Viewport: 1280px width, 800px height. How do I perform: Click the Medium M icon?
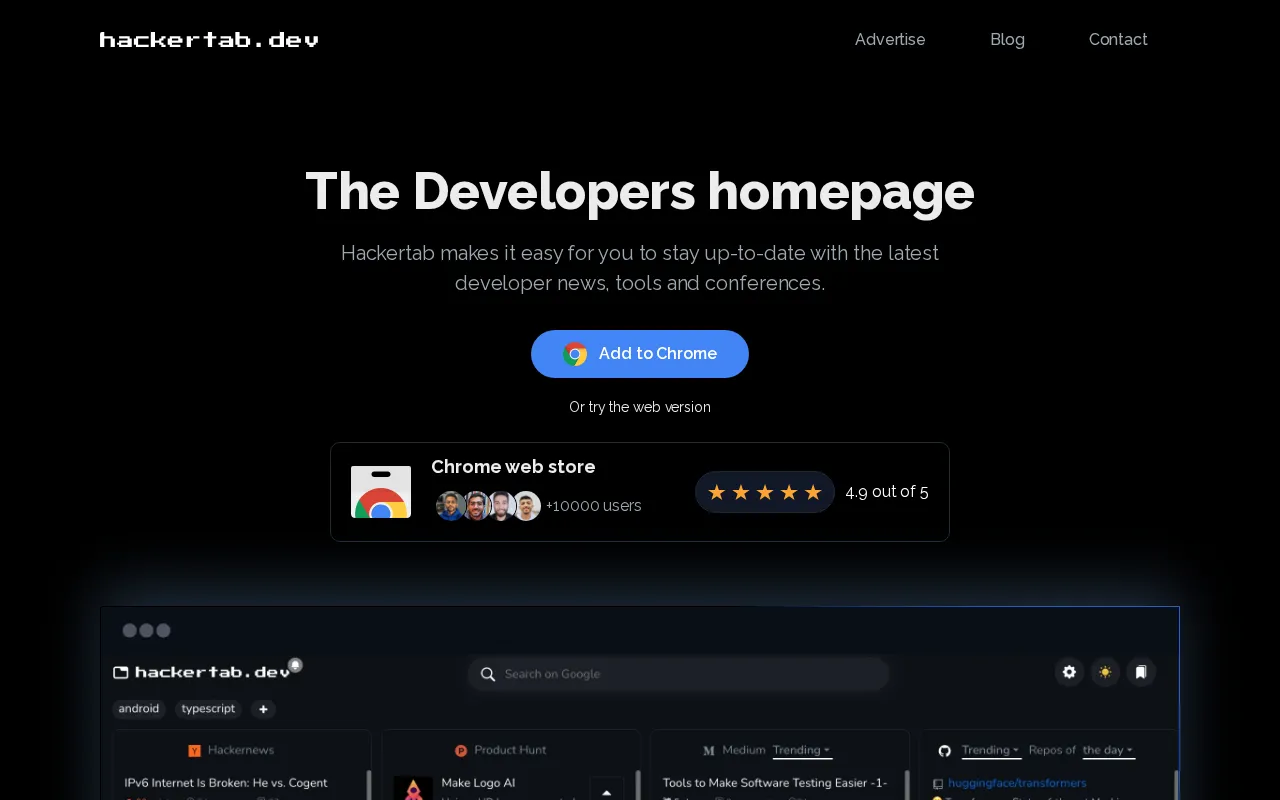coord(709,750)
